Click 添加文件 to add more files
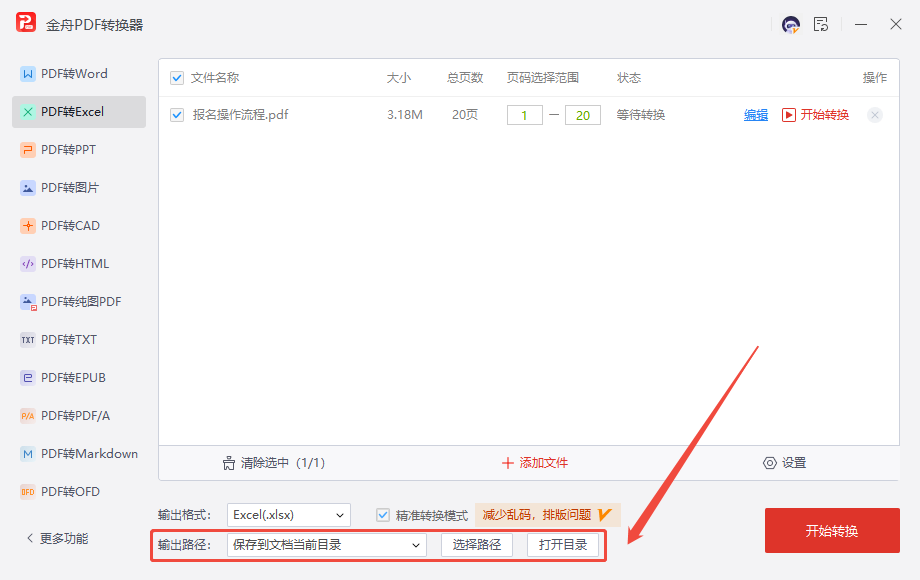The image size is (920, 580). [x=543, y=463]
